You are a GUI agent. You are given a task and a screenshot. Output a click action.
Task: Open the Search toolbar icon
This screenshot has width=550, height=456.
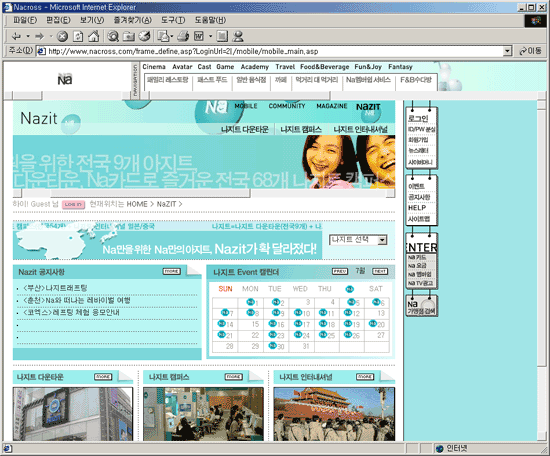(113, 36)
